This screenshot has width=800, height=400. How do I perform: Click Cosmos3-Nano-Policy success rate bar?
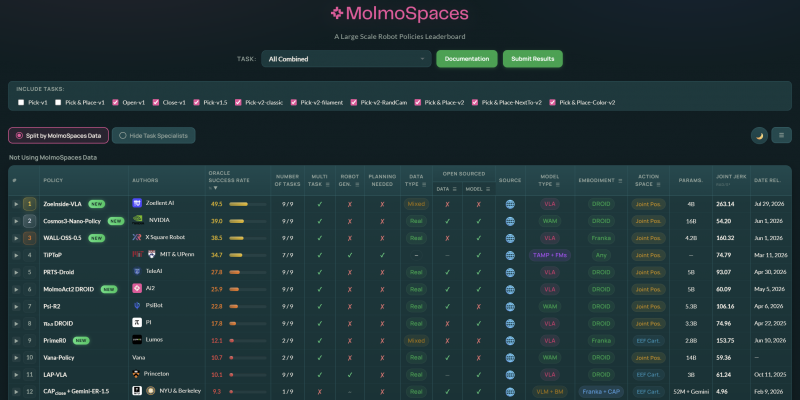click(x=247, y=221)
